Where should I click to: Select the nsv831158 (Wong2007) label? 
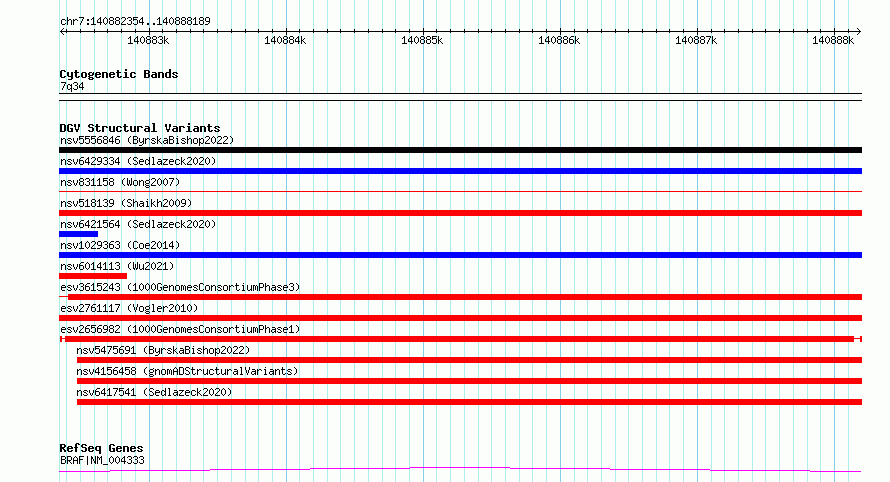coord(120,182)
